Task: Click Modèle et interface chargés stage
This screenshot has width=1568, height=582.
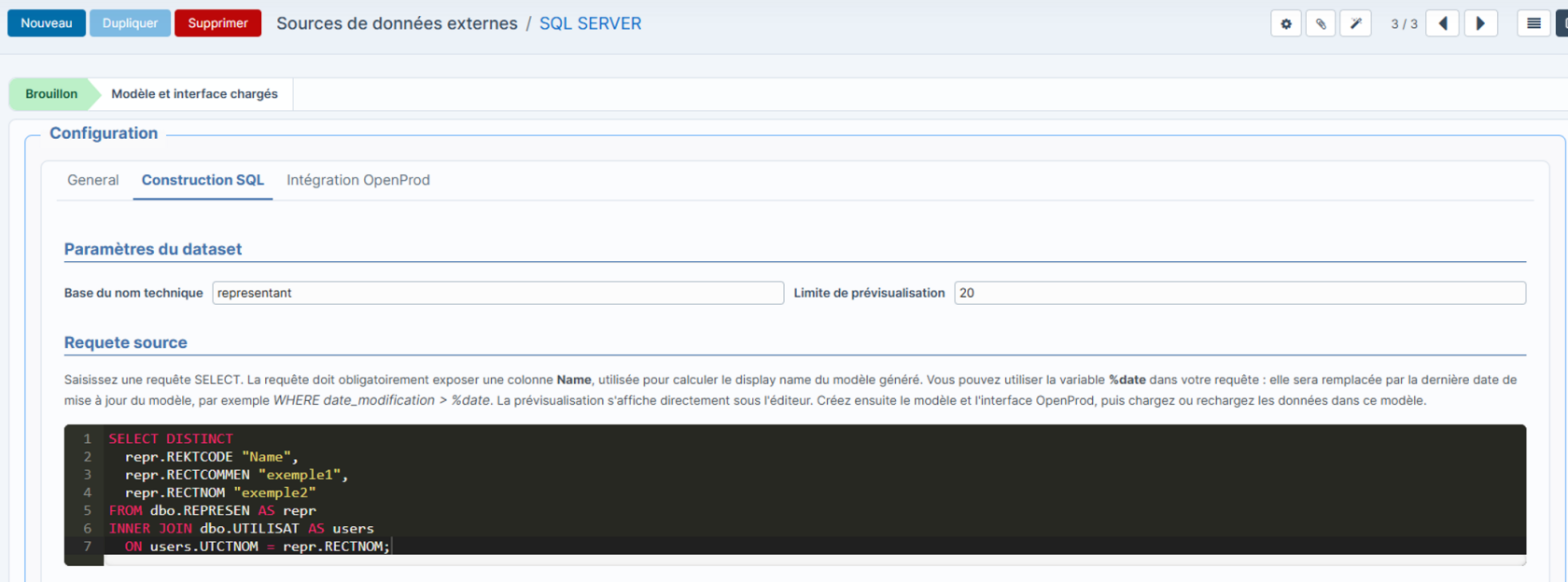Action: 194,94
